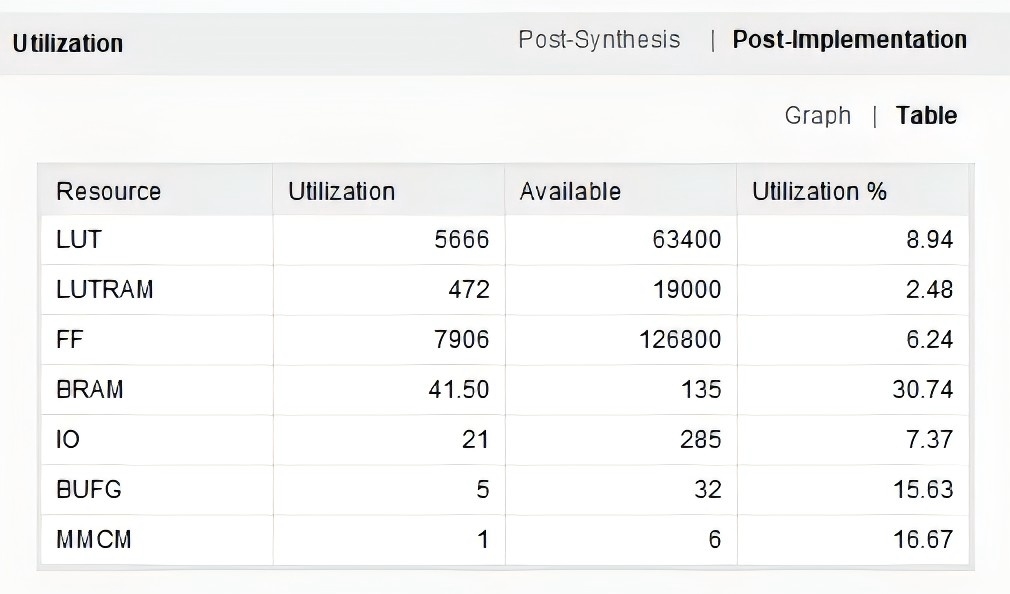Select the Table view option
The height and width of the screenshot is (594, 1010).
pyautogui.click(x=926, y=116)
